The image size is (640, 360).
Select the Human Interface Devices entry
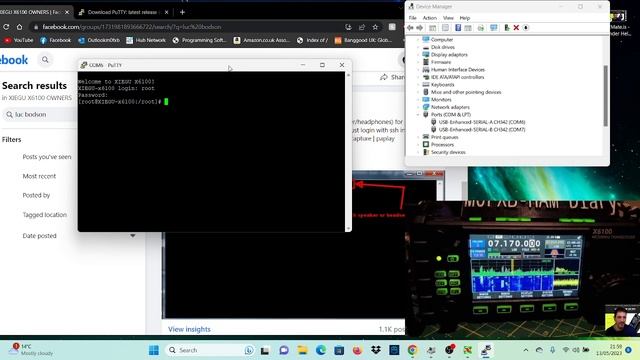[458, 70]
